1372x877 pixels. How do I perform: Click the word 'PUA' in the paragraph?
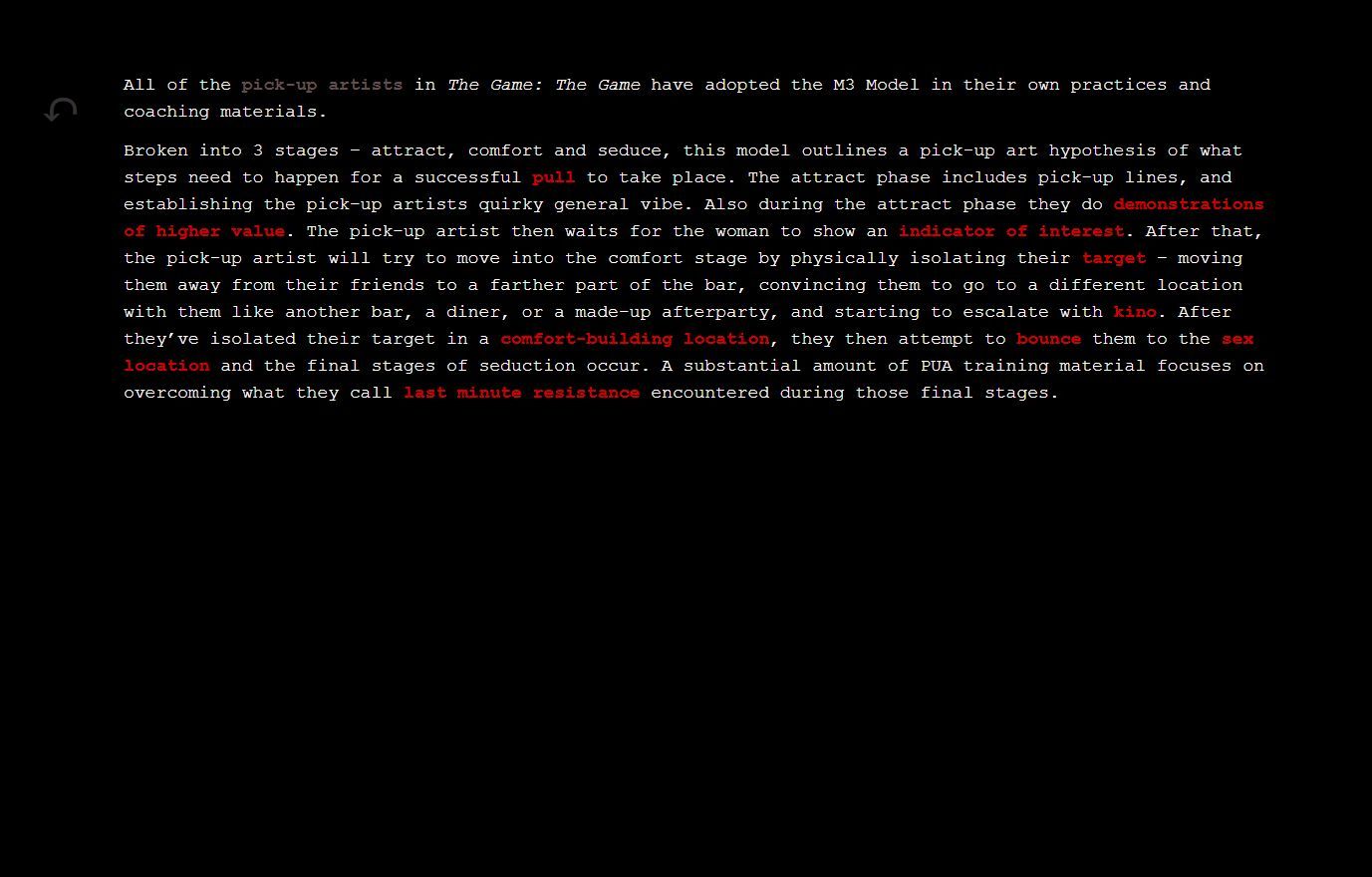[x=936, y=366]
